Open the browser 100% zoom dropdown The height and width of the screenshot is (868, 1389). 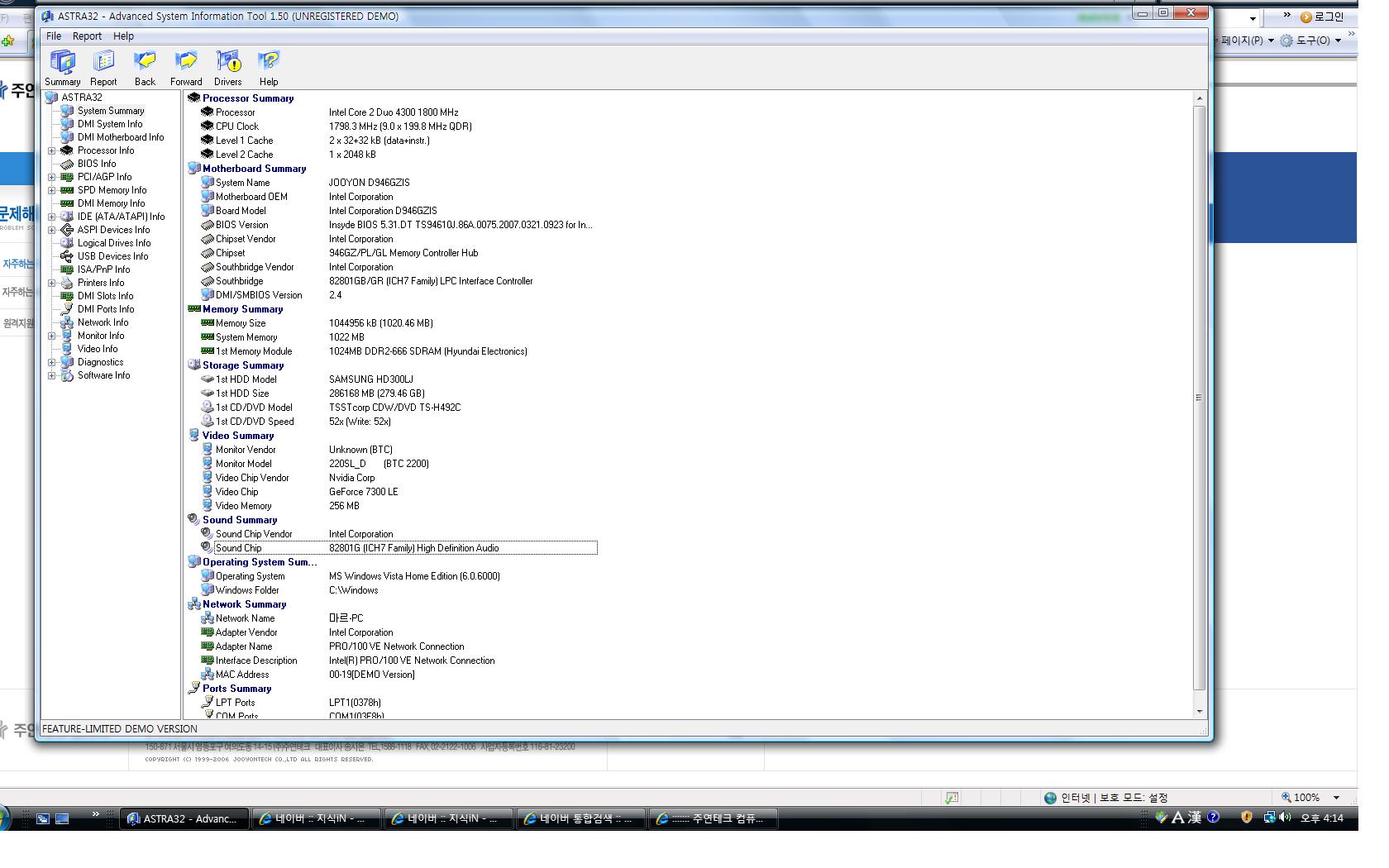point(1335,798)
